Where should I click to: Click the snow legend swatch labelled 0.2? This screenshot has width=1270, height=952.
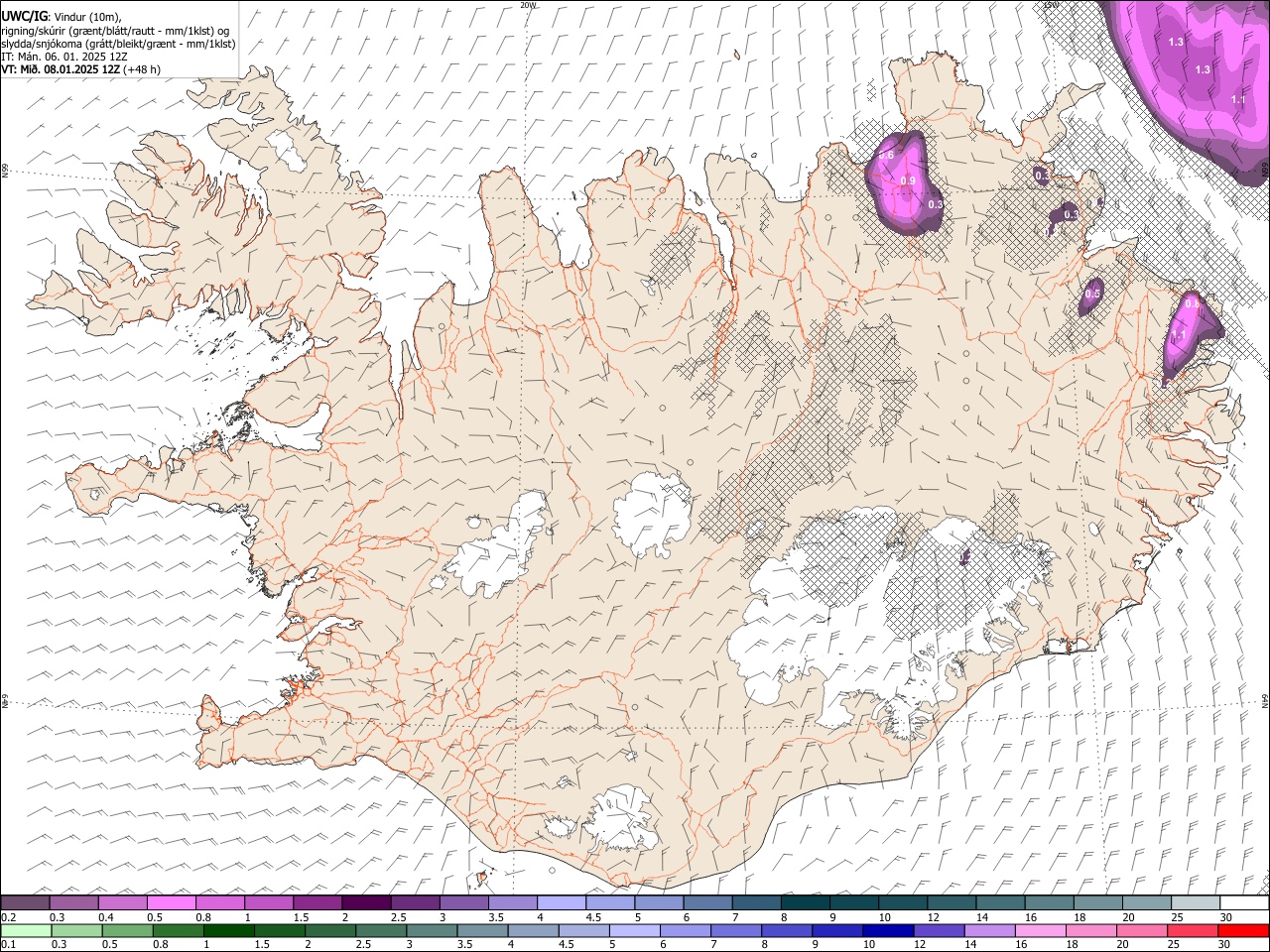point(26,903)
